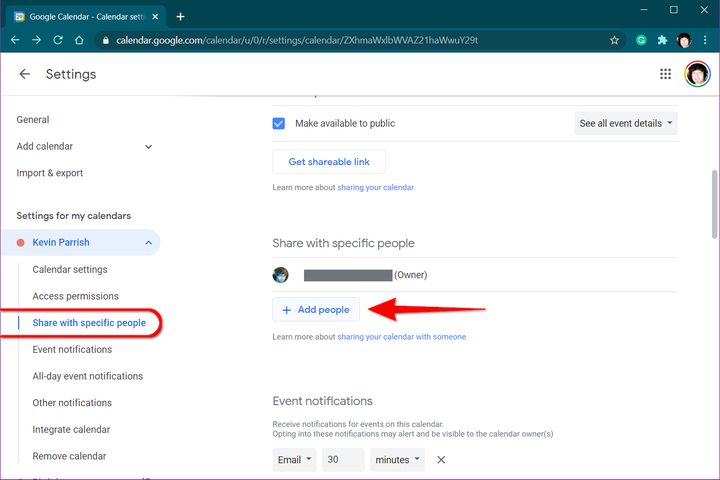Change the minutes unit dropdown
The image size is (720, 480).
[398, 460]
